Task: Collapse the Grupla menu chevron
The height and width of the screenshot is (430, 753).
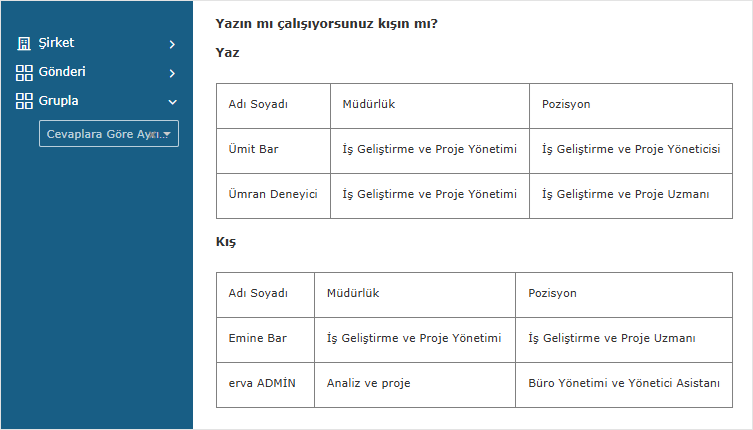Action: point(172,101)
